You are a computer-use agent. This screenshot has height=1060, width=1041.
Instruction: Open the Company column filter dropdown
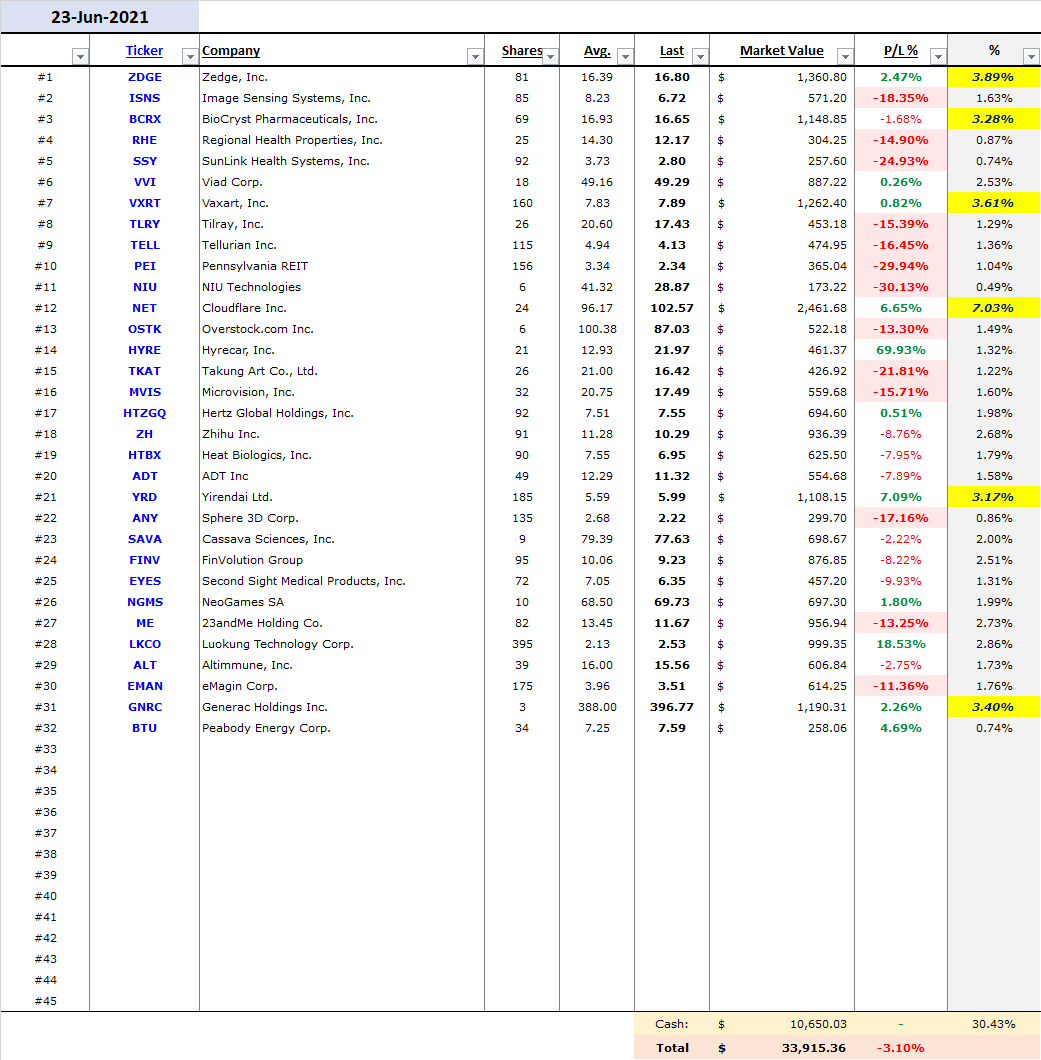pos(475,57)
